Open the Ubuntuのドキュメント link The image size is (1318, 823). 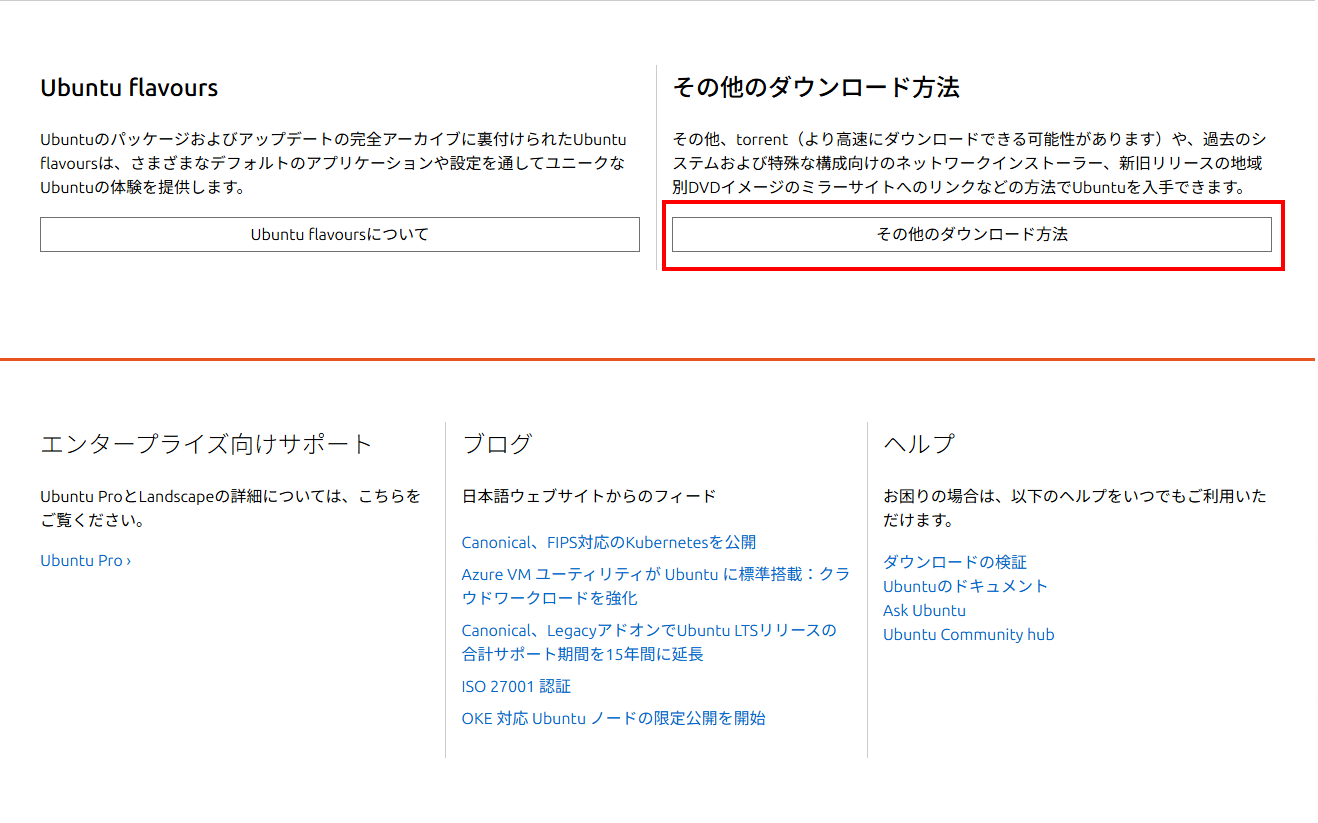[x=965, y=586]
